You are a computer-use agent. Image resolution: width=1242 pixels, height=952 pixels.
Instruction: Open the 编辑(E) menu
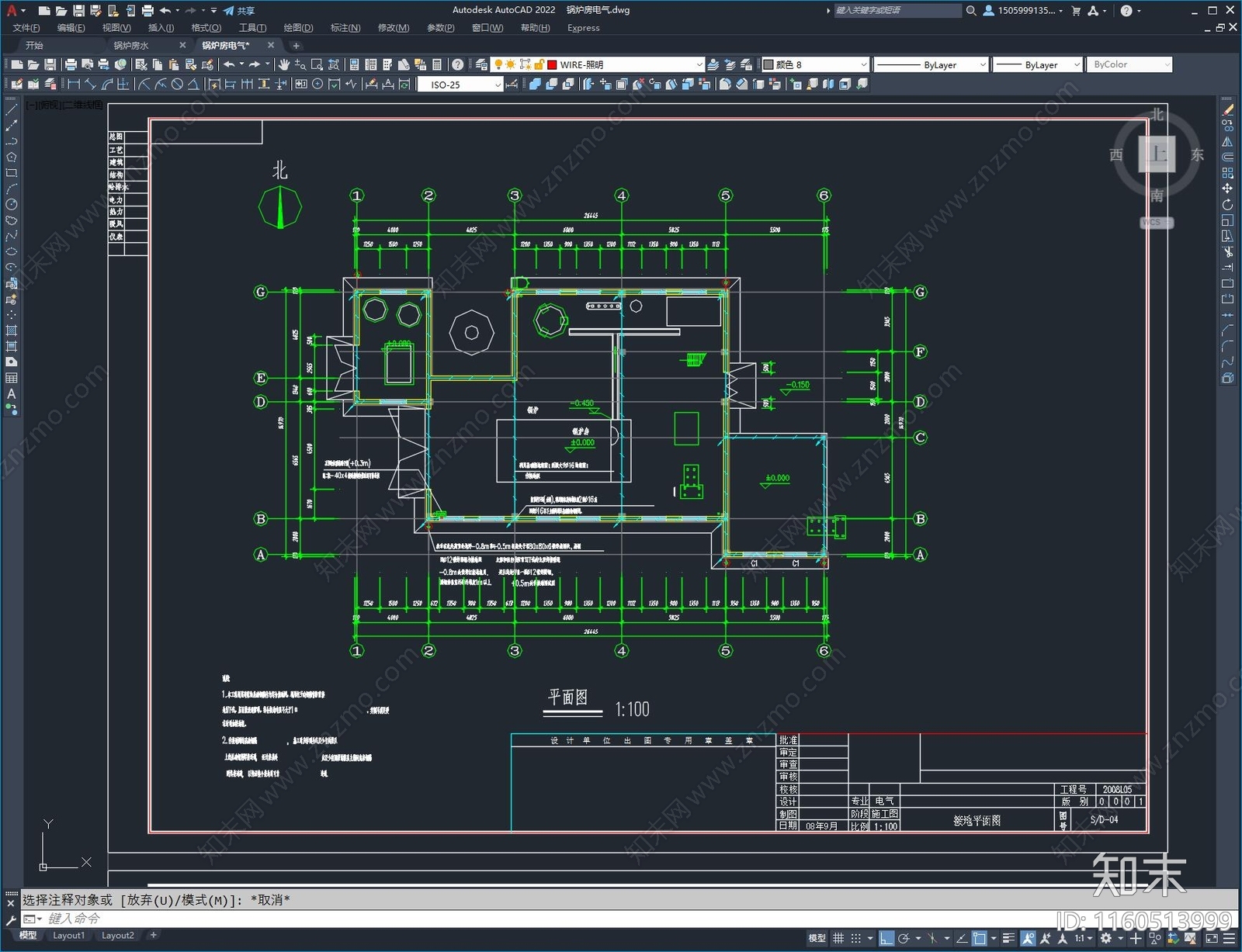tap(71, 28)
